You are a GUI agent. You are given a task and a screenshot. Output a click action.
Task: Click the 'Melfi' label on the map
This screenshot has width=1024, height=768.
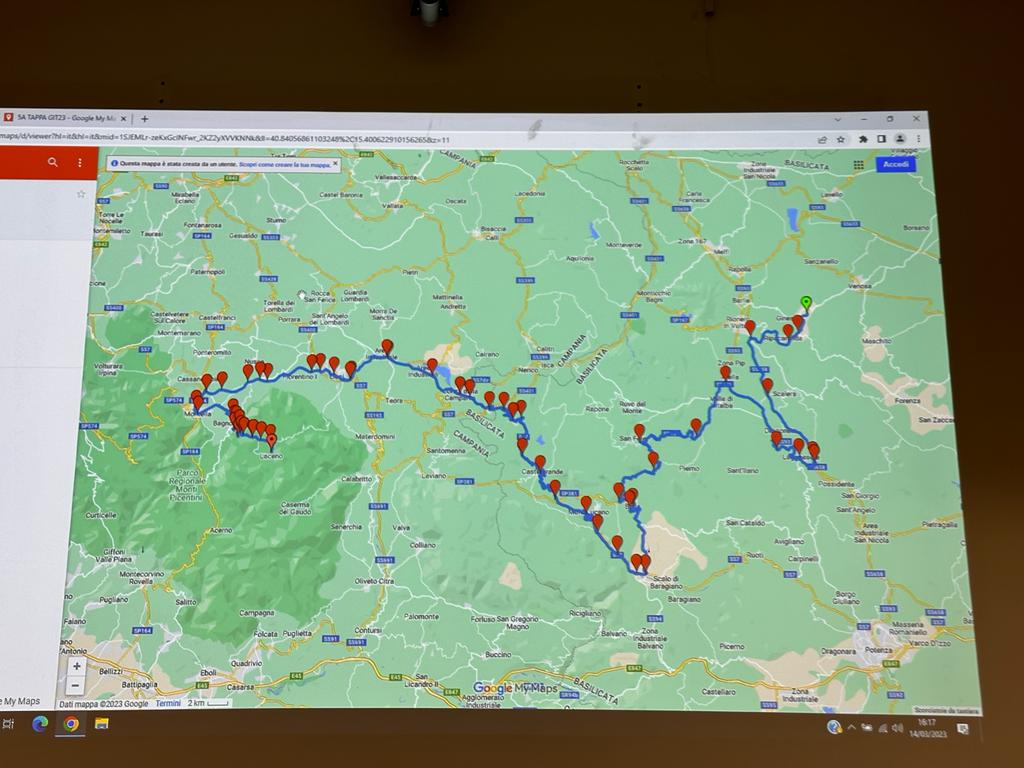click(722, 251)
